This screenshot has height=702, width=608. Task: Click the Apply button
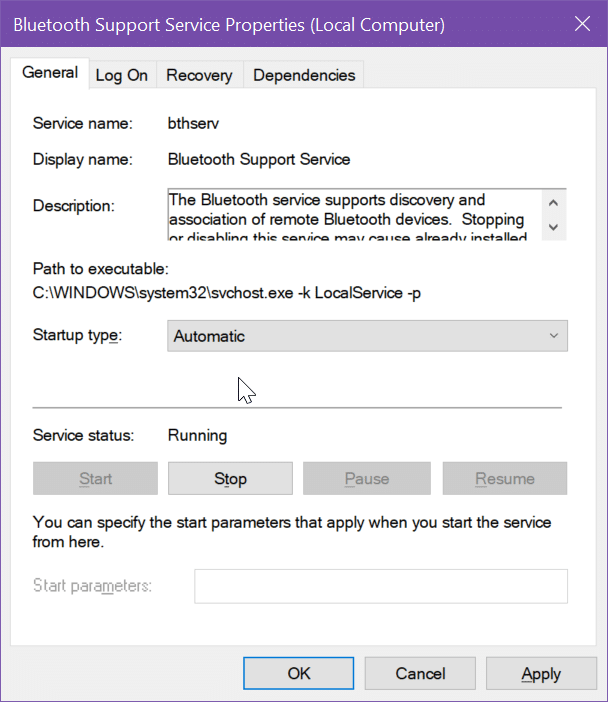pos(541,673)
